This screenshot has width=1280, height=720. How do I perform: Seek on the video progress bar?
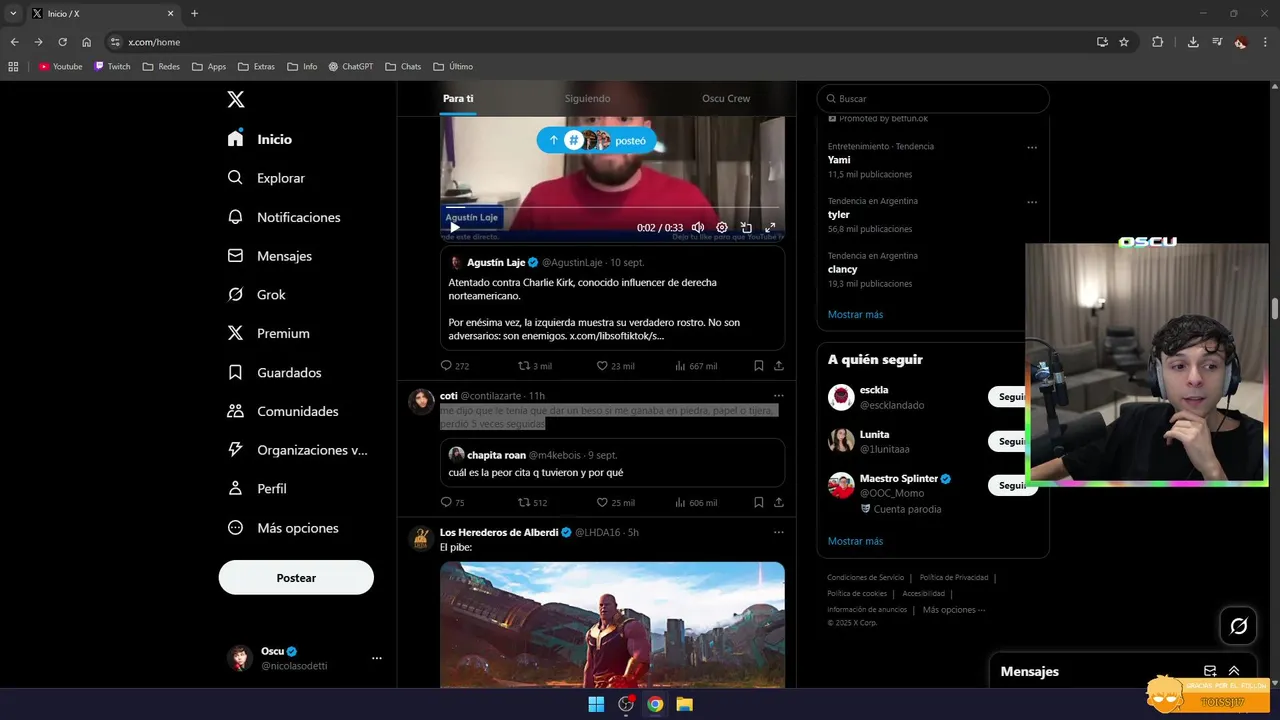(612, 208)
